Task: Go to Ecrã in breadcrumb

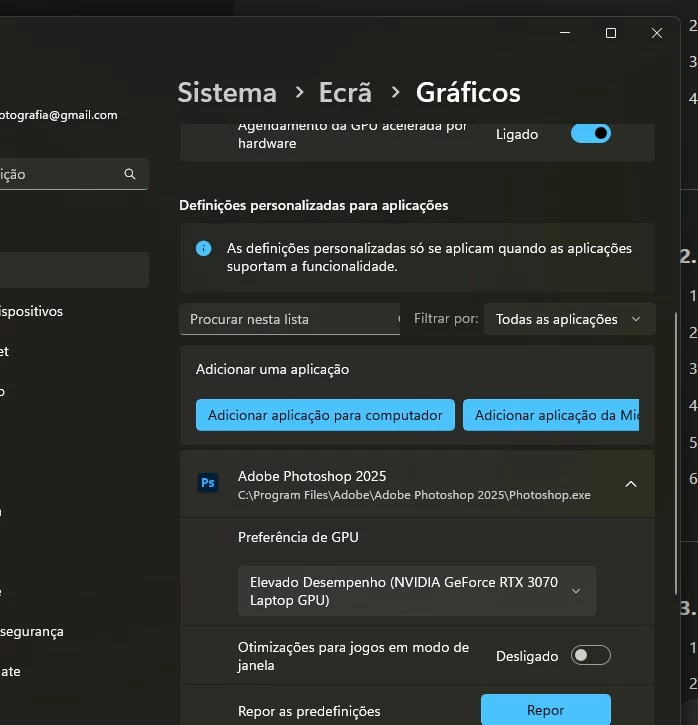Action: (x=345, y=92)
